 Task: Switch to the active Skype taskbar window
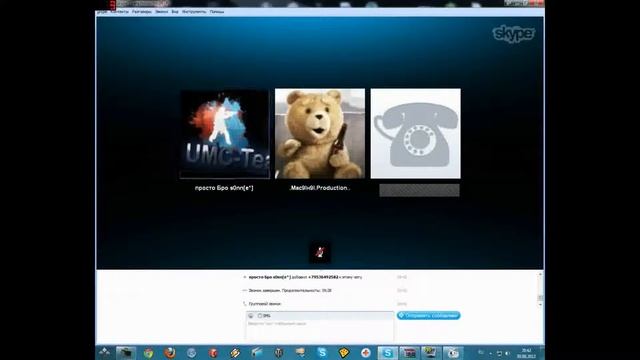[x=387, y=352]
